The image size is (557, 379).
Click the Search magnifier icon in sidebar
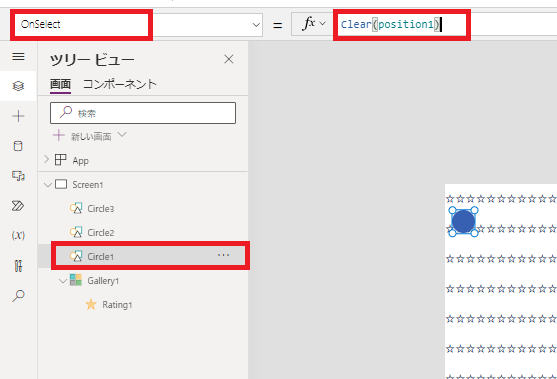coord(18,296)
